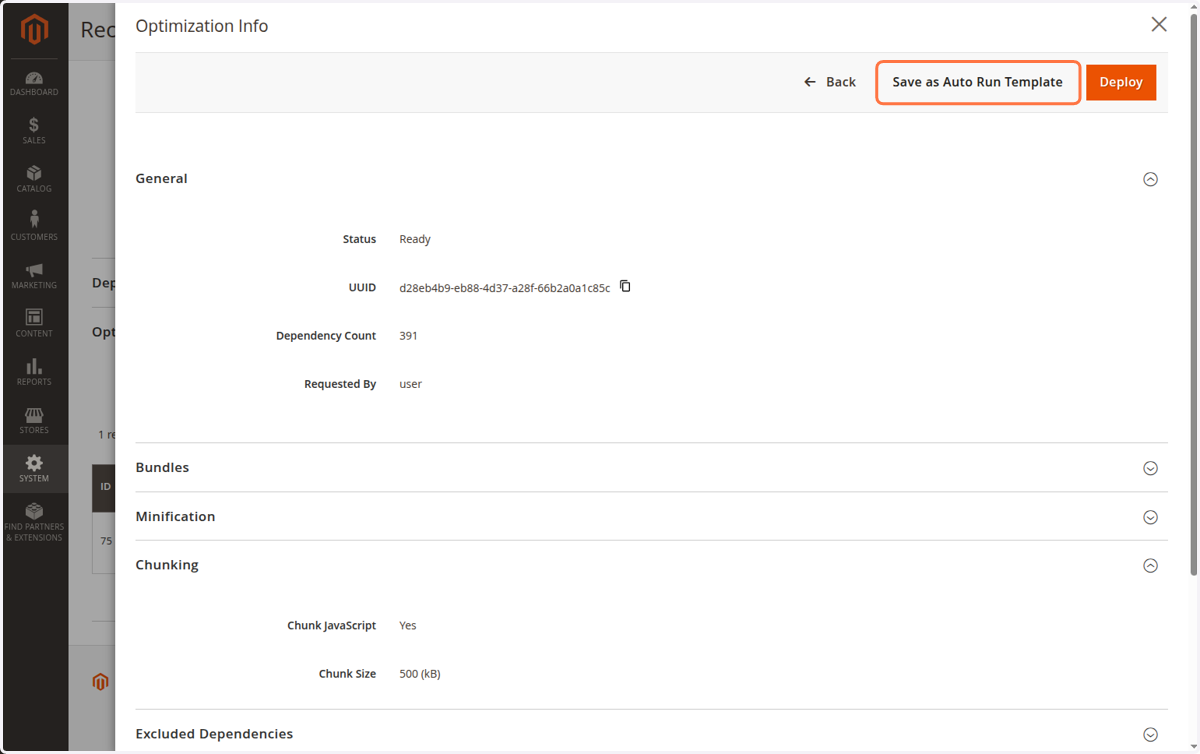This screenshot has height=754, width=1200.
Task: Select the UUID value text
Action: click(x=504, y=288)
